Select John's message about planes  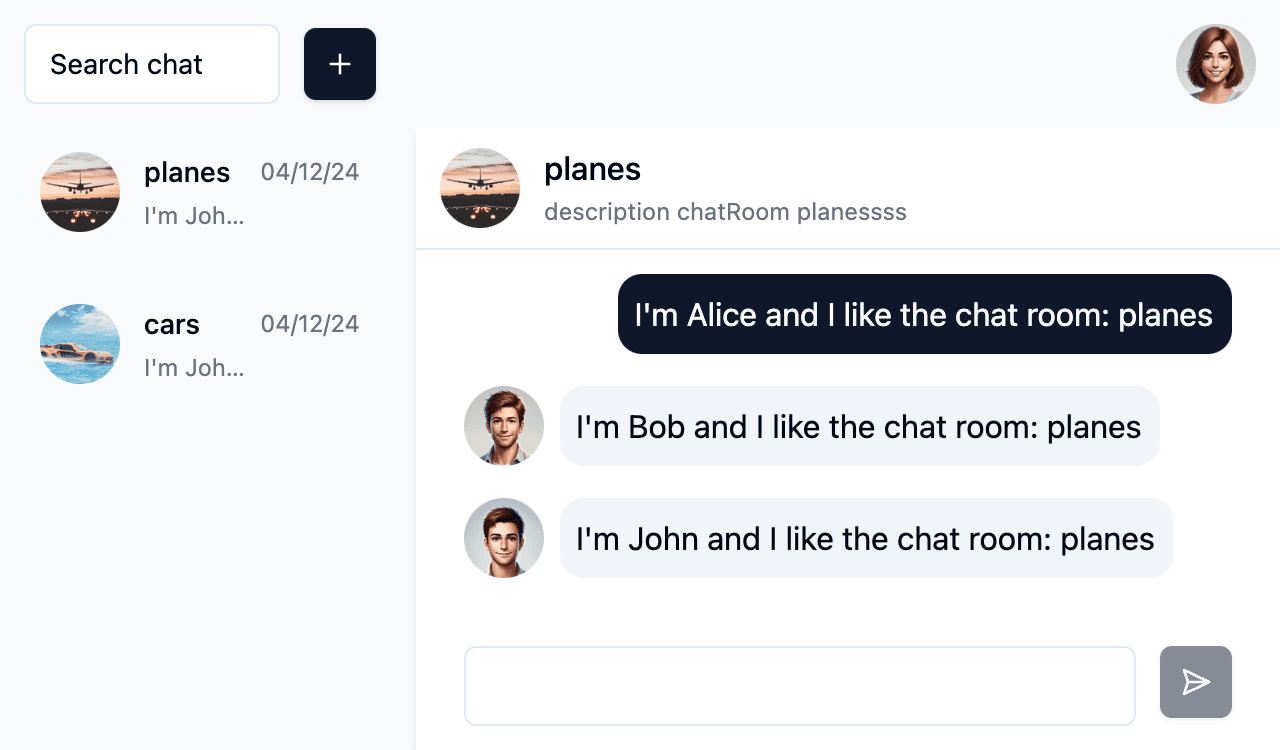866,538
